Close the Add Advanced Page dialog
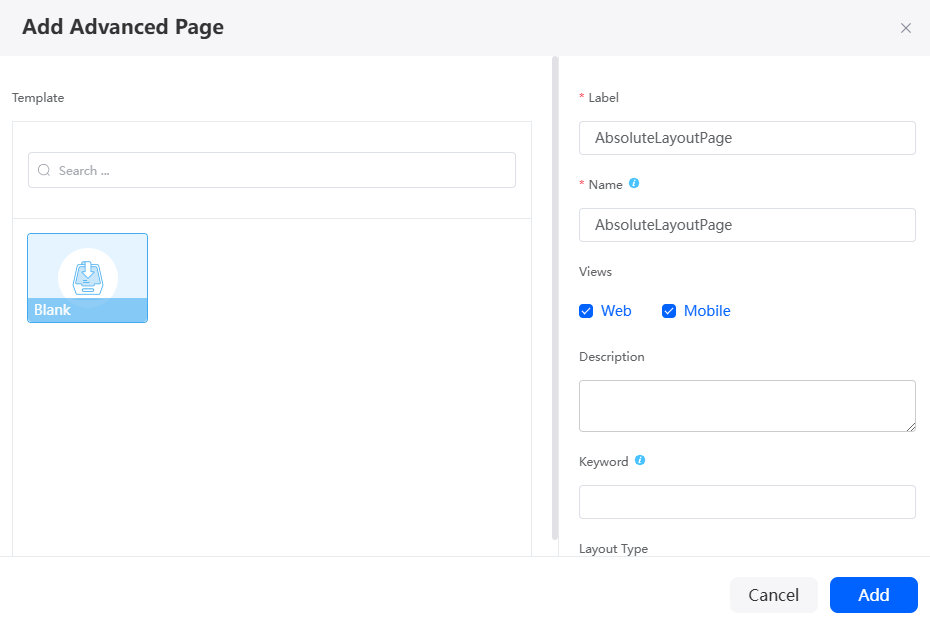930x623 pixels. (905, 28)
